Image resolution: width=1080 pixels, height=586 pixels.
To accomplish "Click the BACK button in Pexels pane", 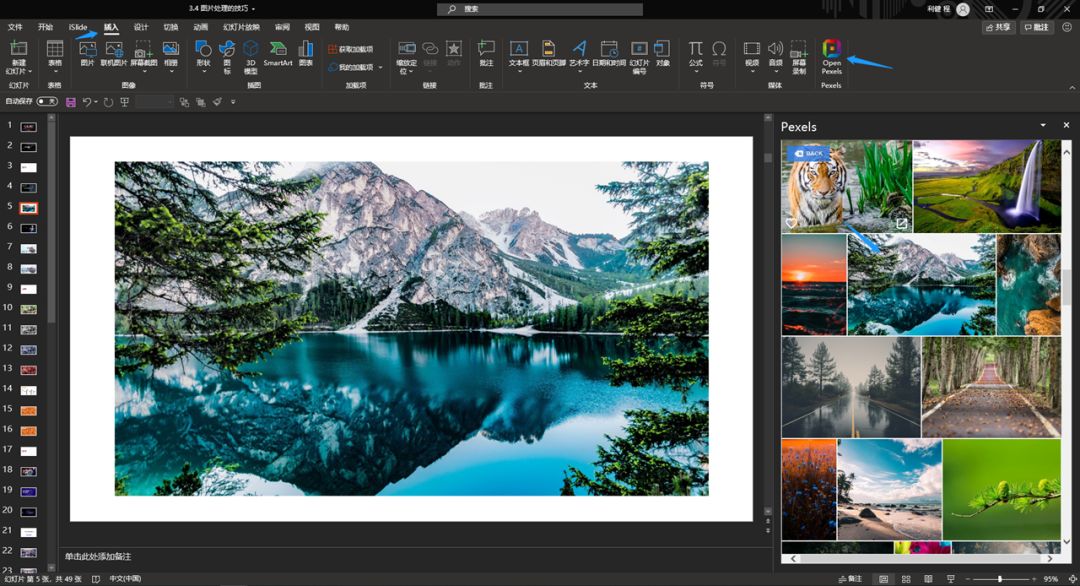I will click(x=808, y=153).
